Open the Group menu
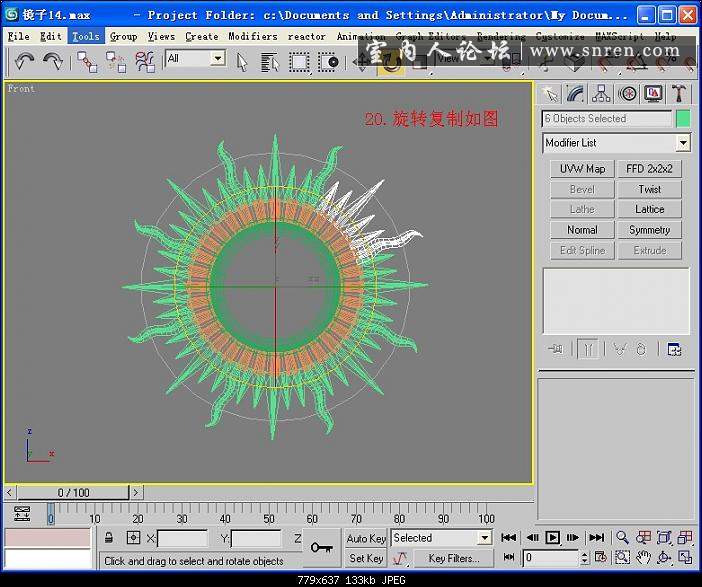Screen dimensions: 702x587 pyautogui.click(x=123, y=36)
